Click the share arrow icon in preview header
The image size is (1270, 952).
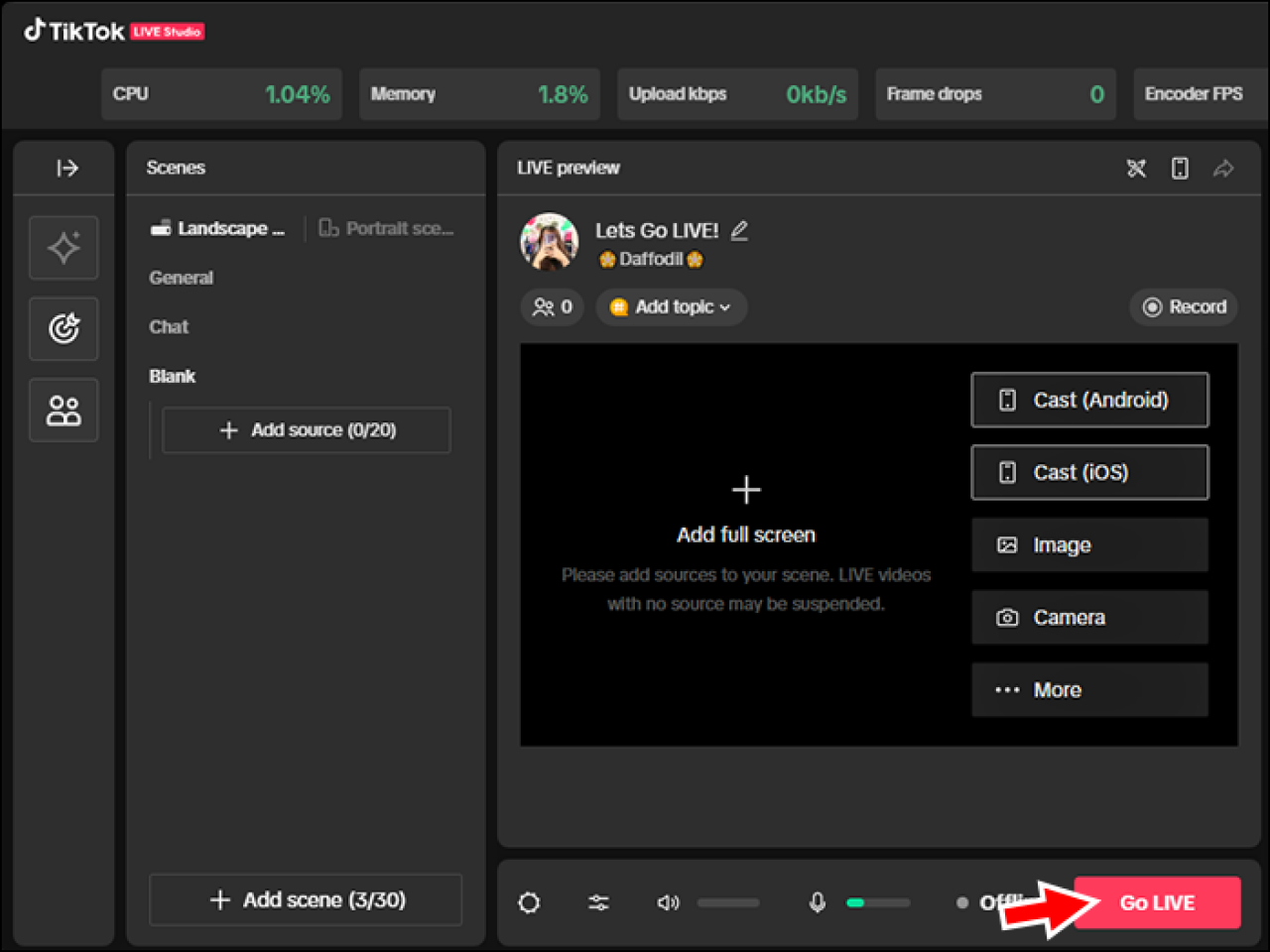point(1223,168)
